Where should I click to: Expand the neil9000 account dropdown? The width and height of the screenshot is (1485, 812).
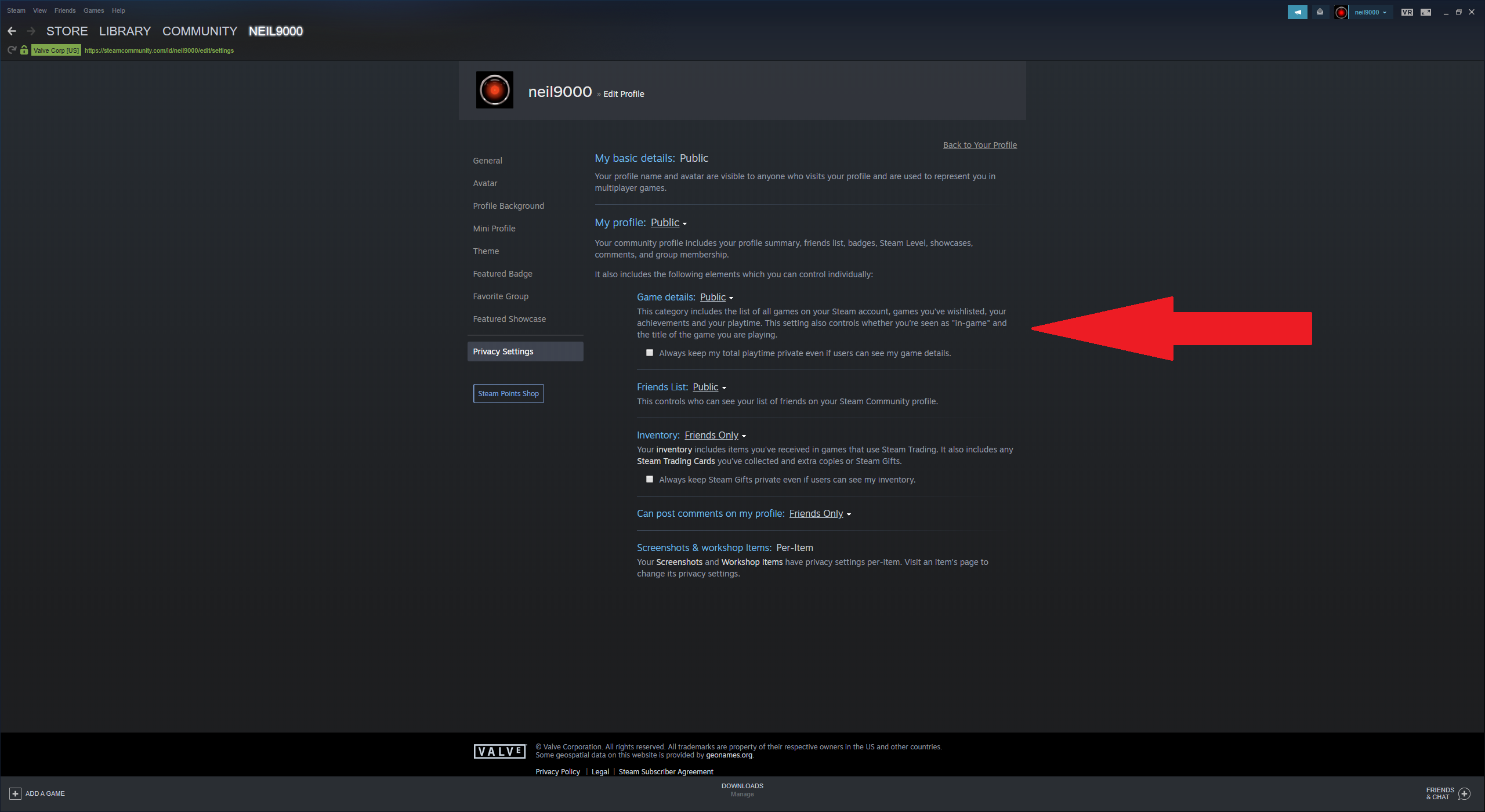[1370, 12]
